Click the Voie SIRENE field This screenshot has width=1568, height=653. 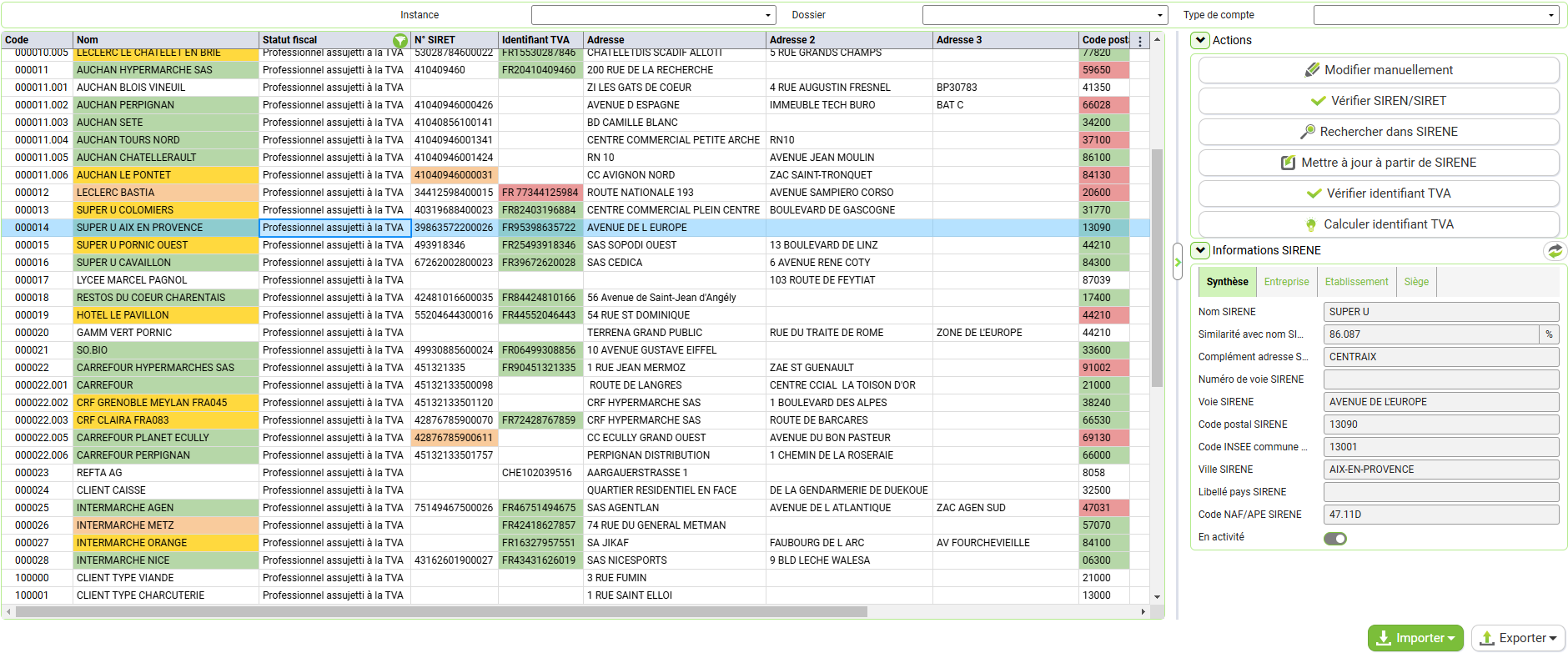(1441, 402)
